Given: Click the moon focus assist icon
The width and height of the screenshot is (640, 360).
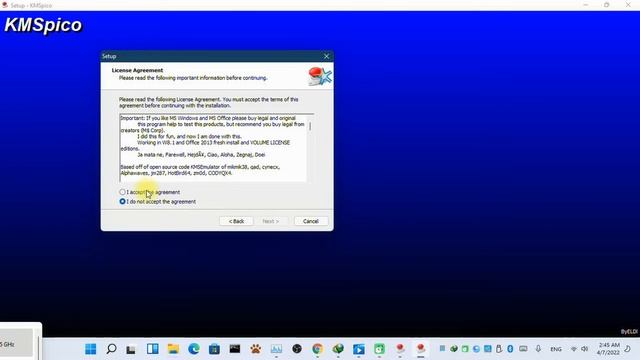Looking at the screenshot, I should pos(628,349).
